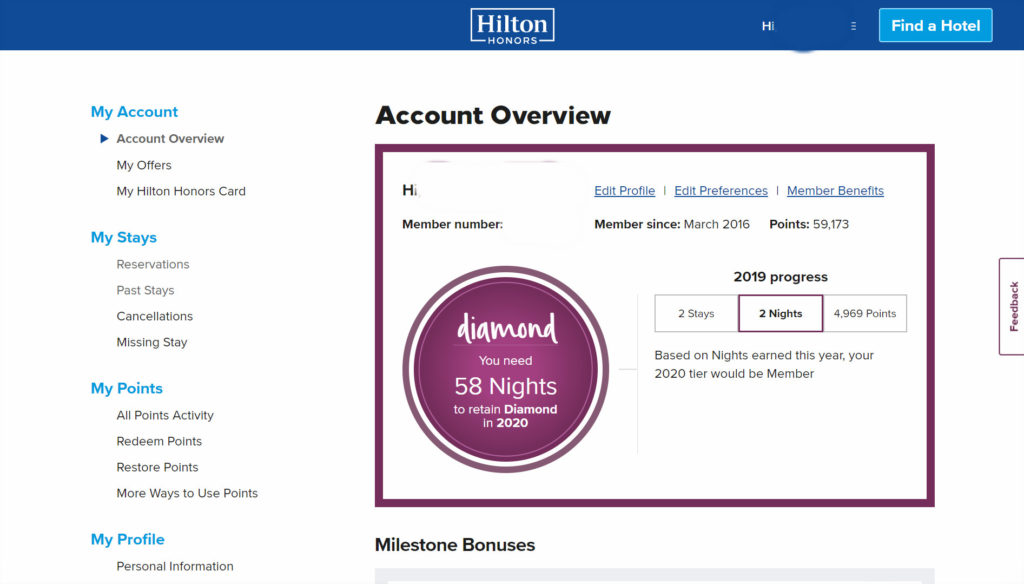Open the Edit Profile link
The width and height of the screenshot is (1024, 584).
pos(624,190)
